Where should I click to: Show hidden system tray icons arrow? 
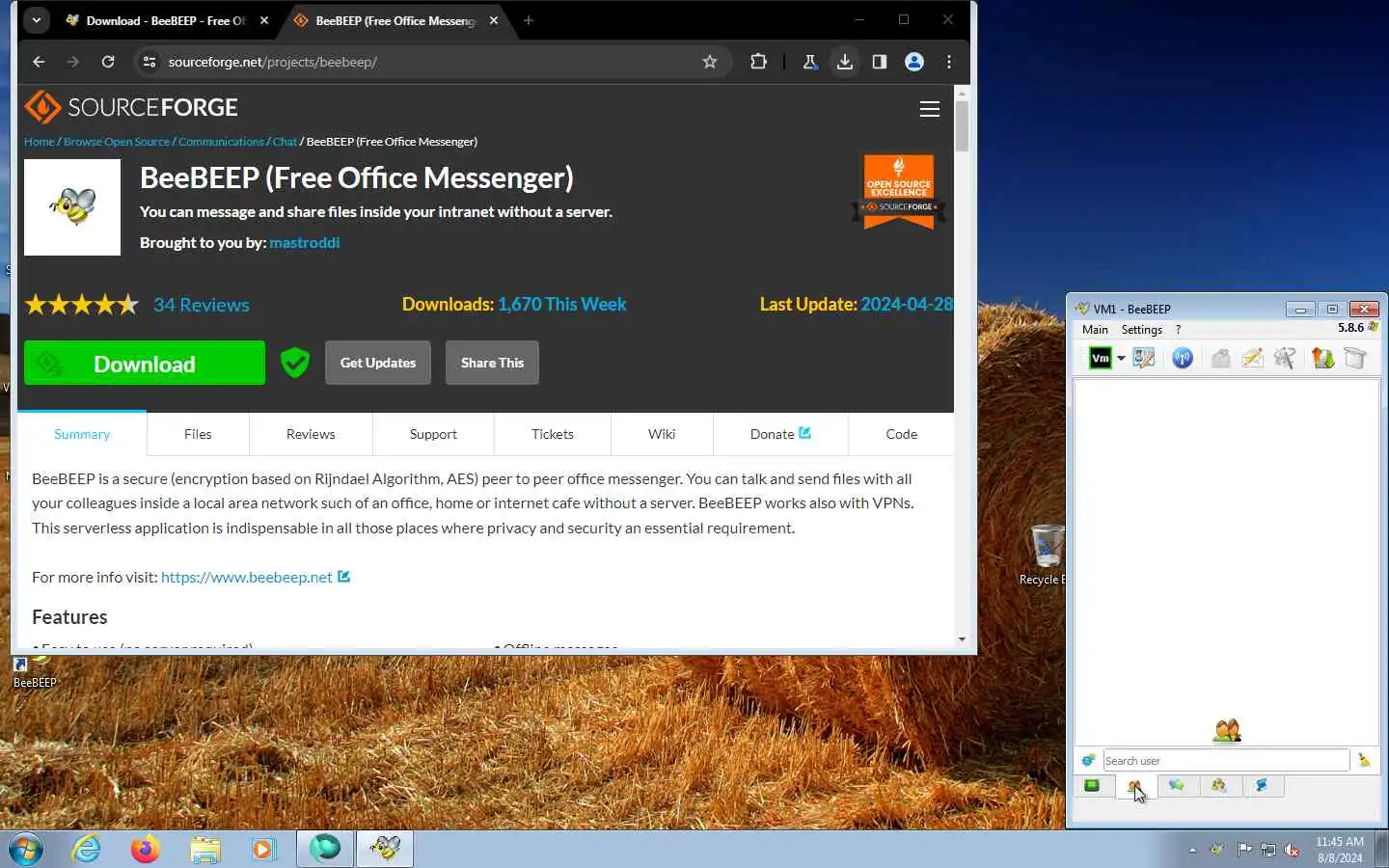tap(1192, 850)
